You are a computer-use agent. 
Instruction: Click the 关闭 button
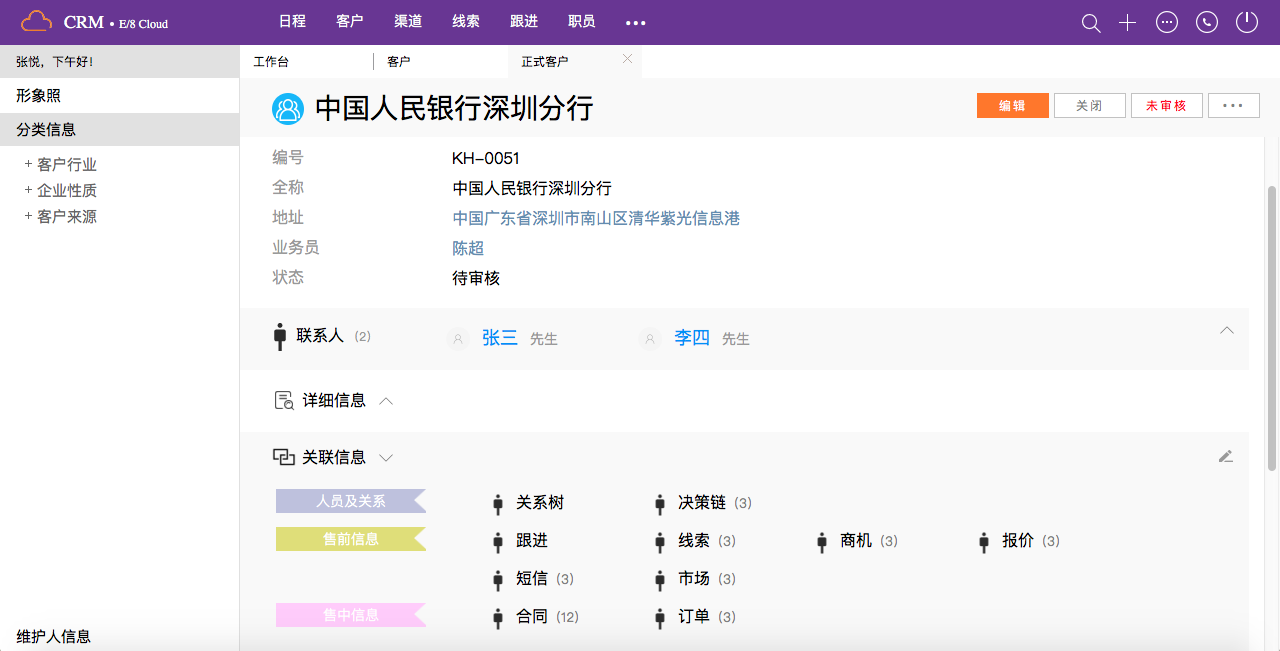tap(1090, 105)
